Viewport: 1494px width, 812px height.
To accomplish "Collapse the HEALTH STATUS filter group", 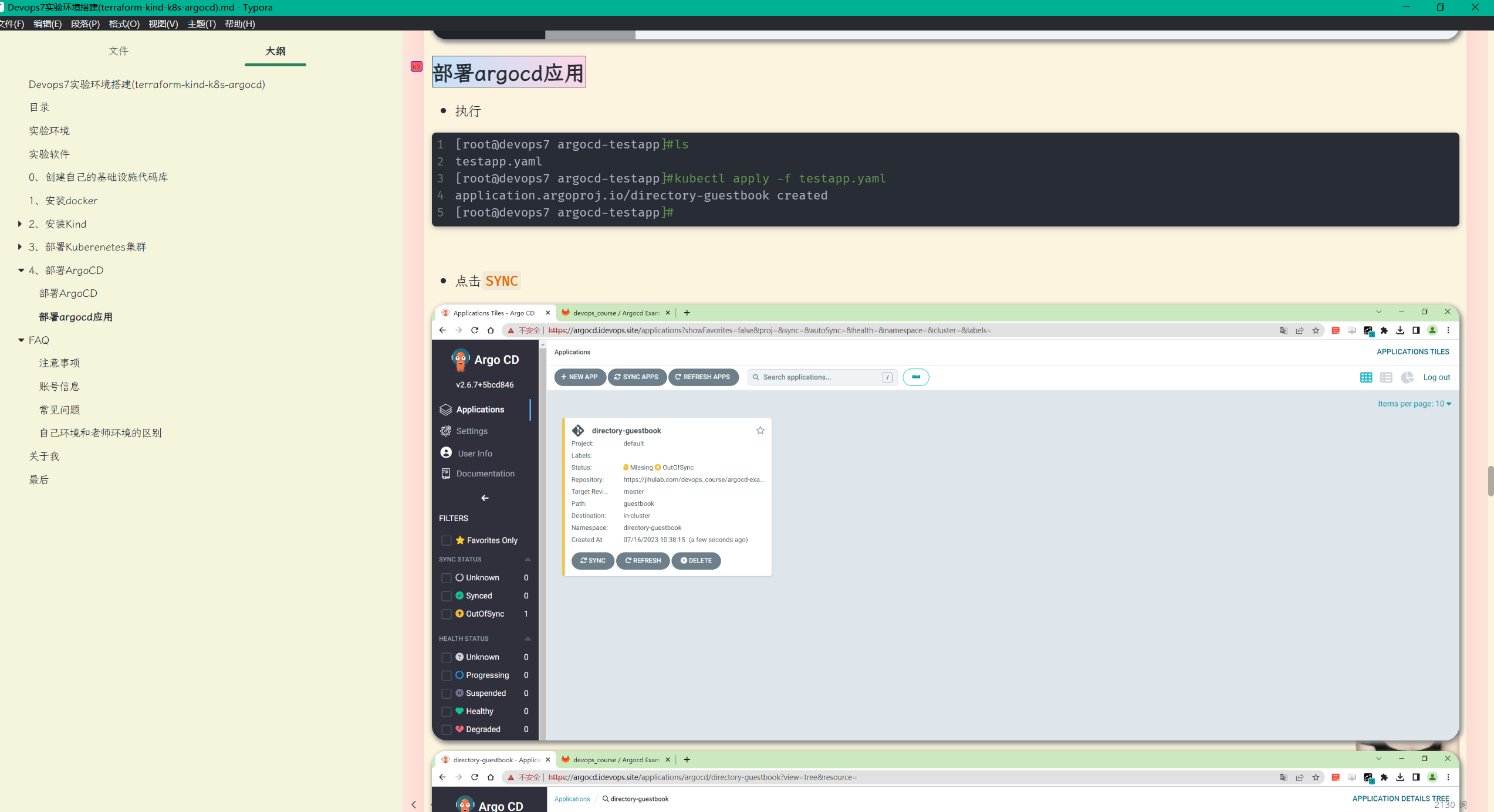I will pos(528,639).
